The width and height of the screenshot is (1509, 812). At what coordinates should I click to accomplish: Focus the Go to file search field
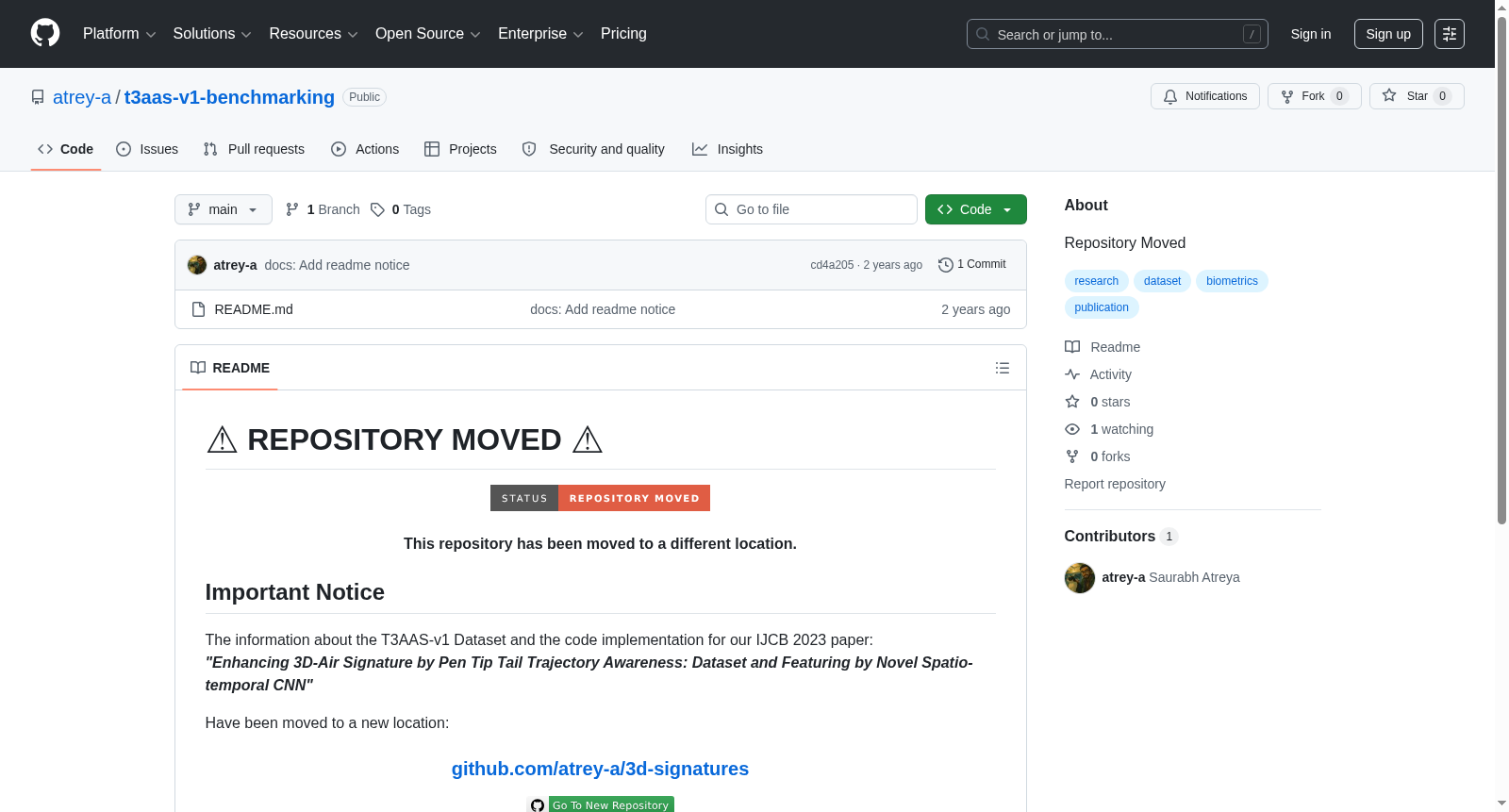(x=811, y=209)
